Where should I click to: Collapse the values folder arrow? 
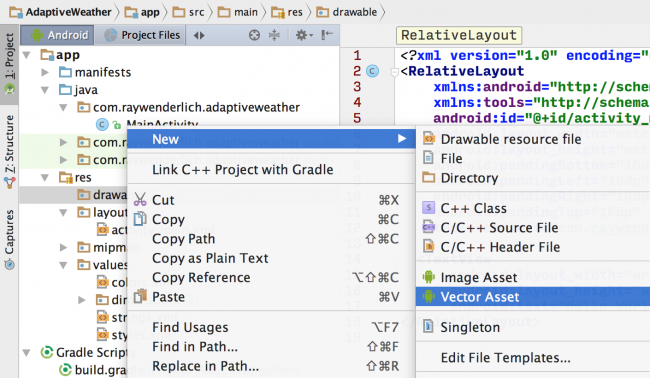(63, 265)
